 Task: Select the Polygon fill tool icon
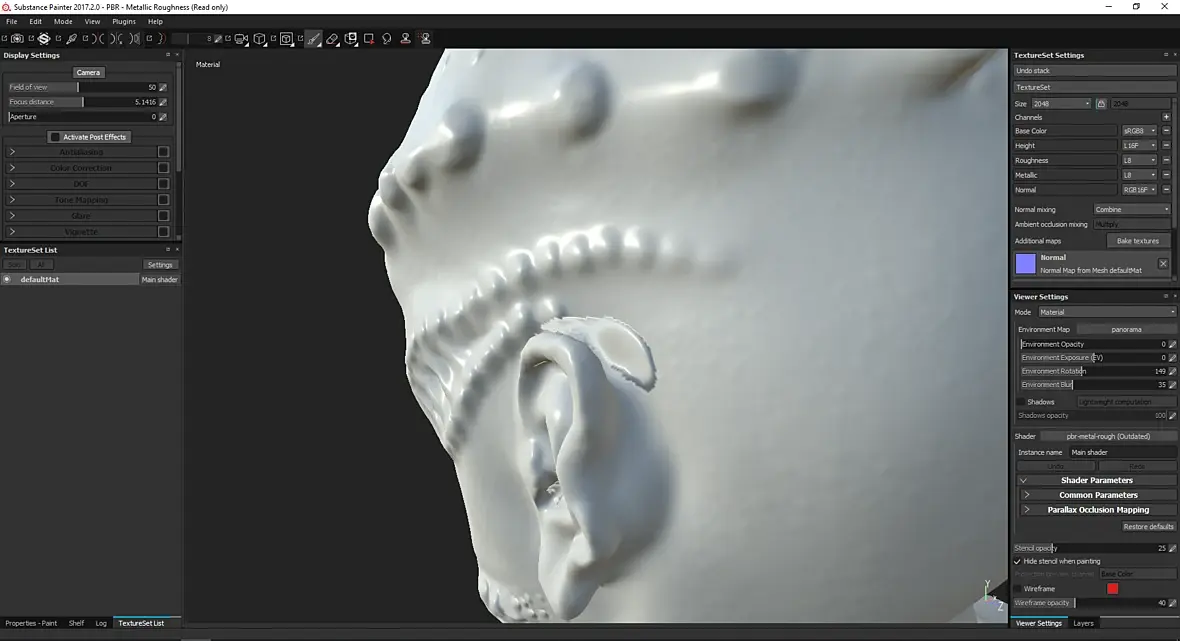coord(369,38)
